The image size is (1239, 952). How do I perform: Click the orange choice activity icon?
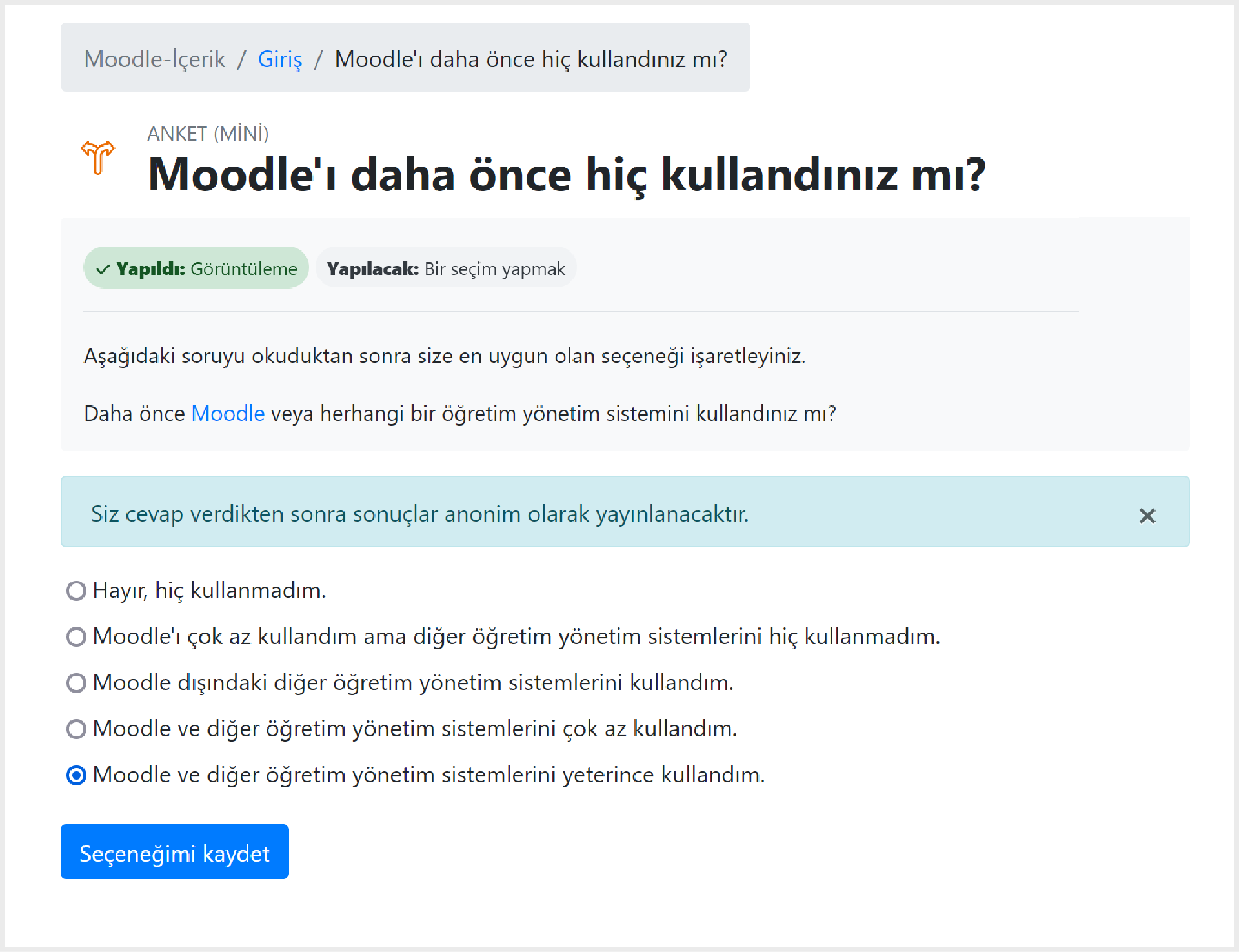click(98, 157)
